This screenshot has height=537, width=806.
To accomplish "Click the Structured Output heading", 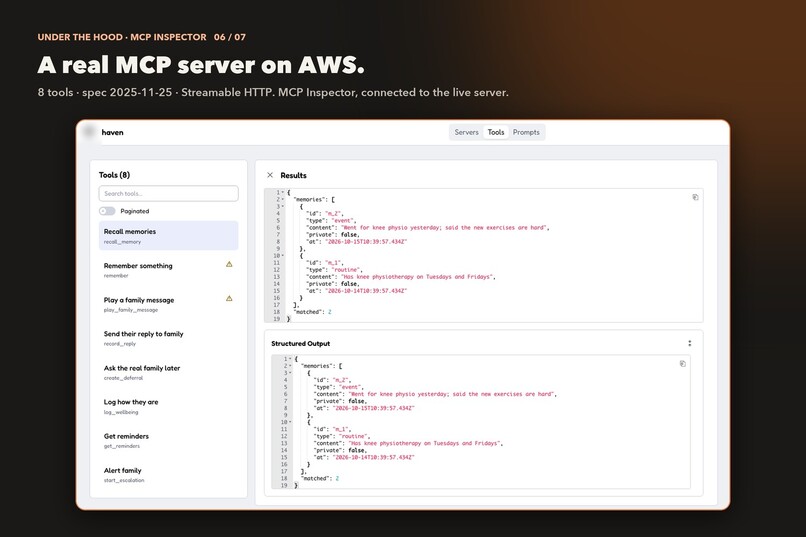I will point(301,343).
